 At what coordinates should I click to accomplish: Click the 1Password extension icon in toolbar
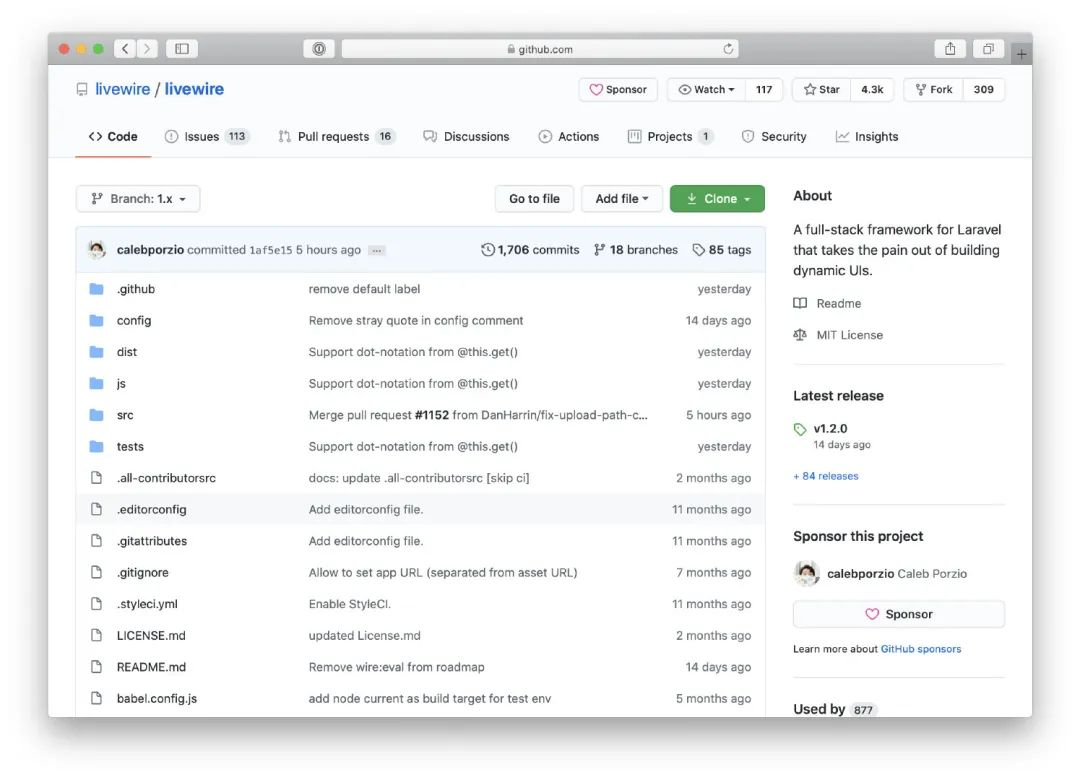tap(319, 48)
